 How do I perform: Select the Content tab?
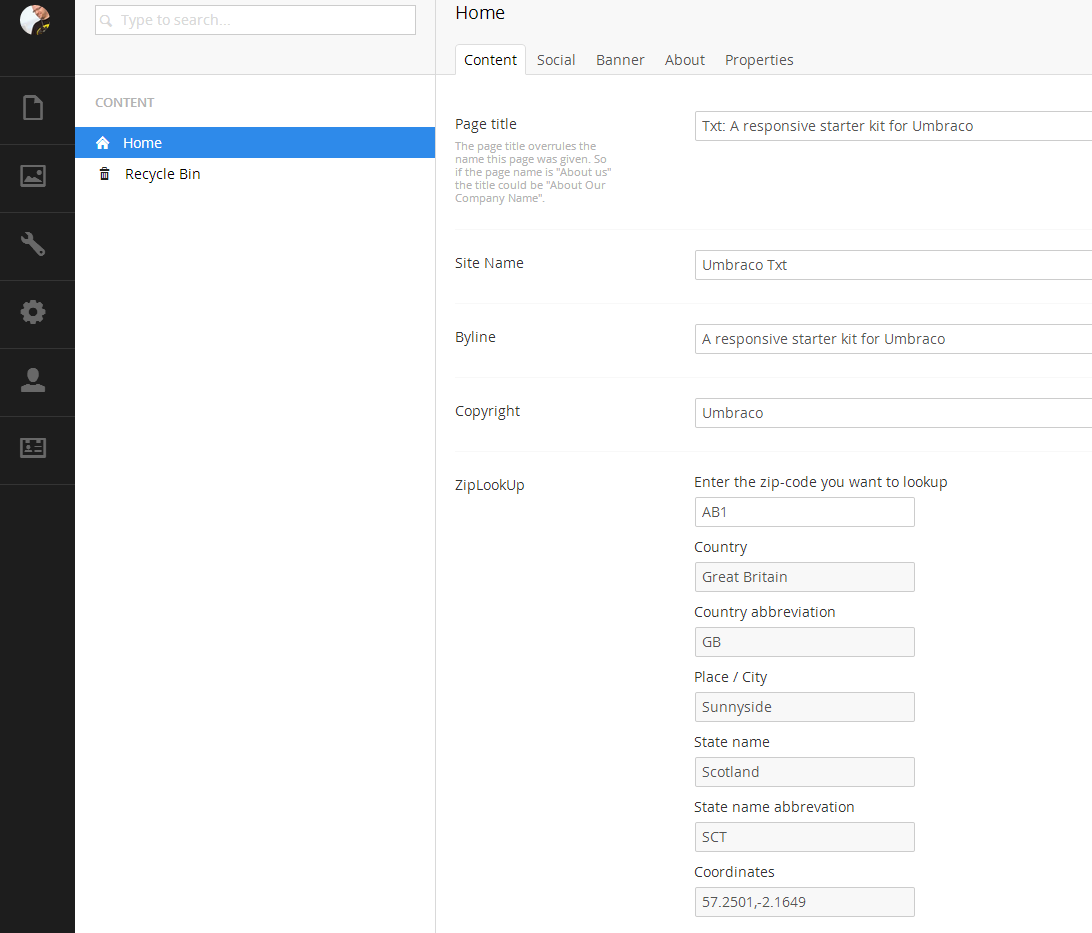point(490,60)
